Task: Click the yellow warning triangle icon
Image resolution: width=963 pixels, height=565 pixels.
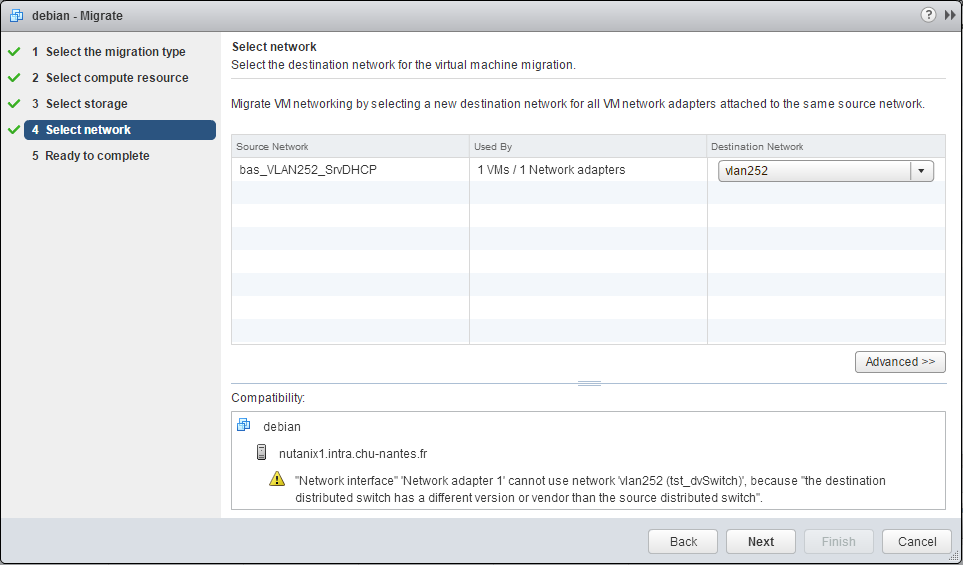Action: pos(278,480)
